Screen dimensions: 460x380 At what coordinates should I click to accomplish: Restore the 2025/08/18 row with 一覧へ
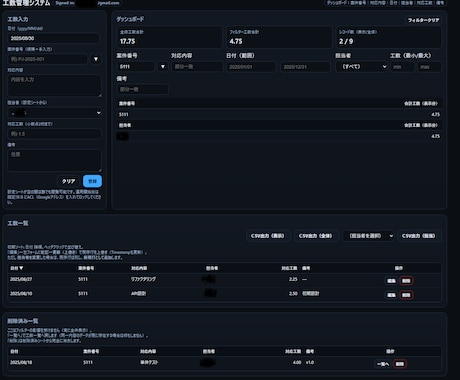tap(383, 364)
